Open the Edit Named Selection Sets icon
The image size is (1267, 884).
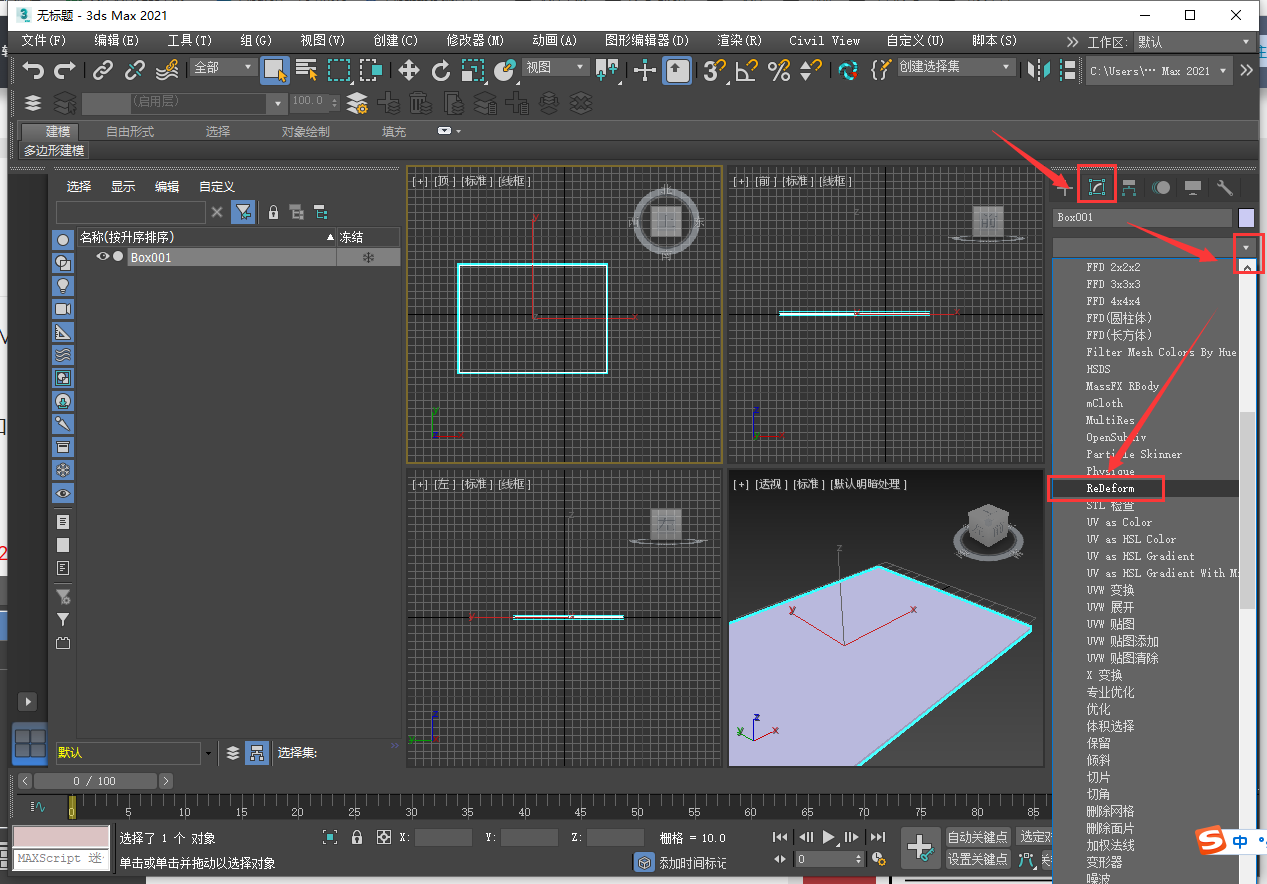point(881,70)
